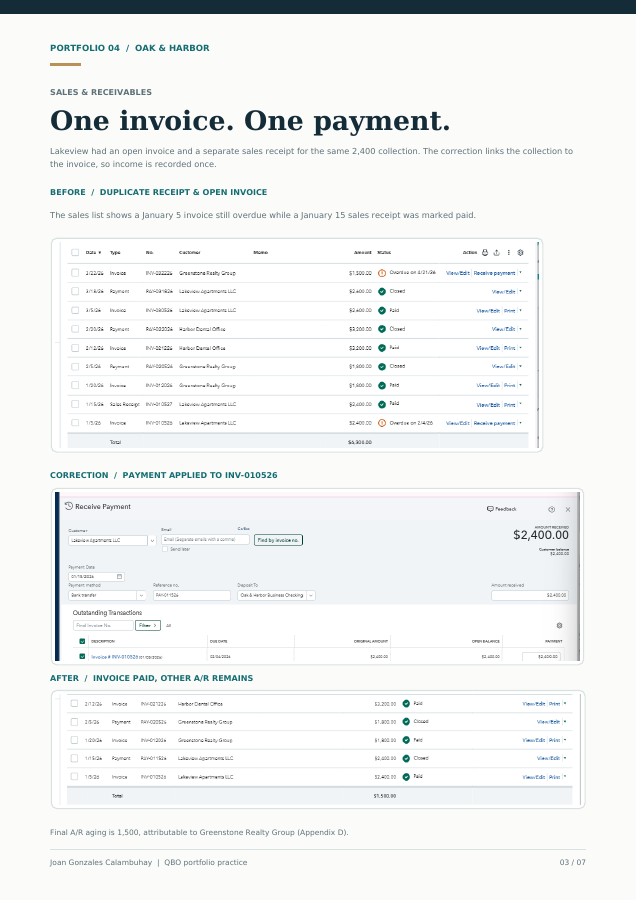Check the 1/15/26 Sales Receipt row checkbox

coord(75,404)
